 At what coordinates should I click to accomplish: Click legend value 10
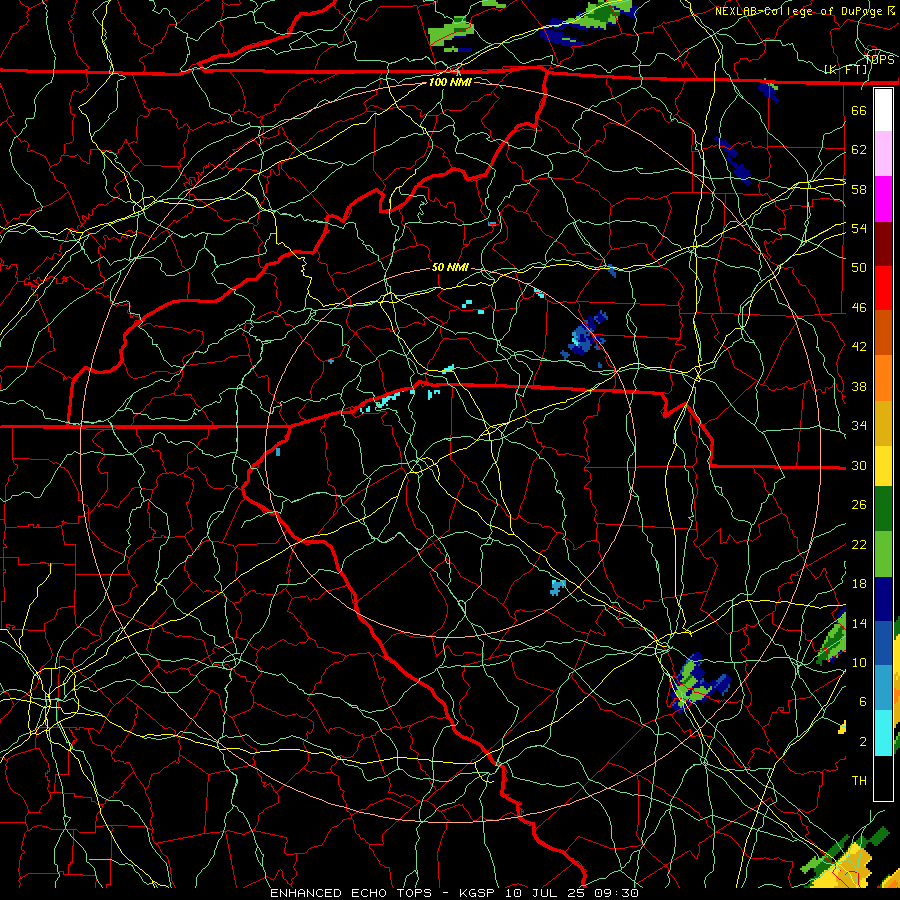coord(859,663)
